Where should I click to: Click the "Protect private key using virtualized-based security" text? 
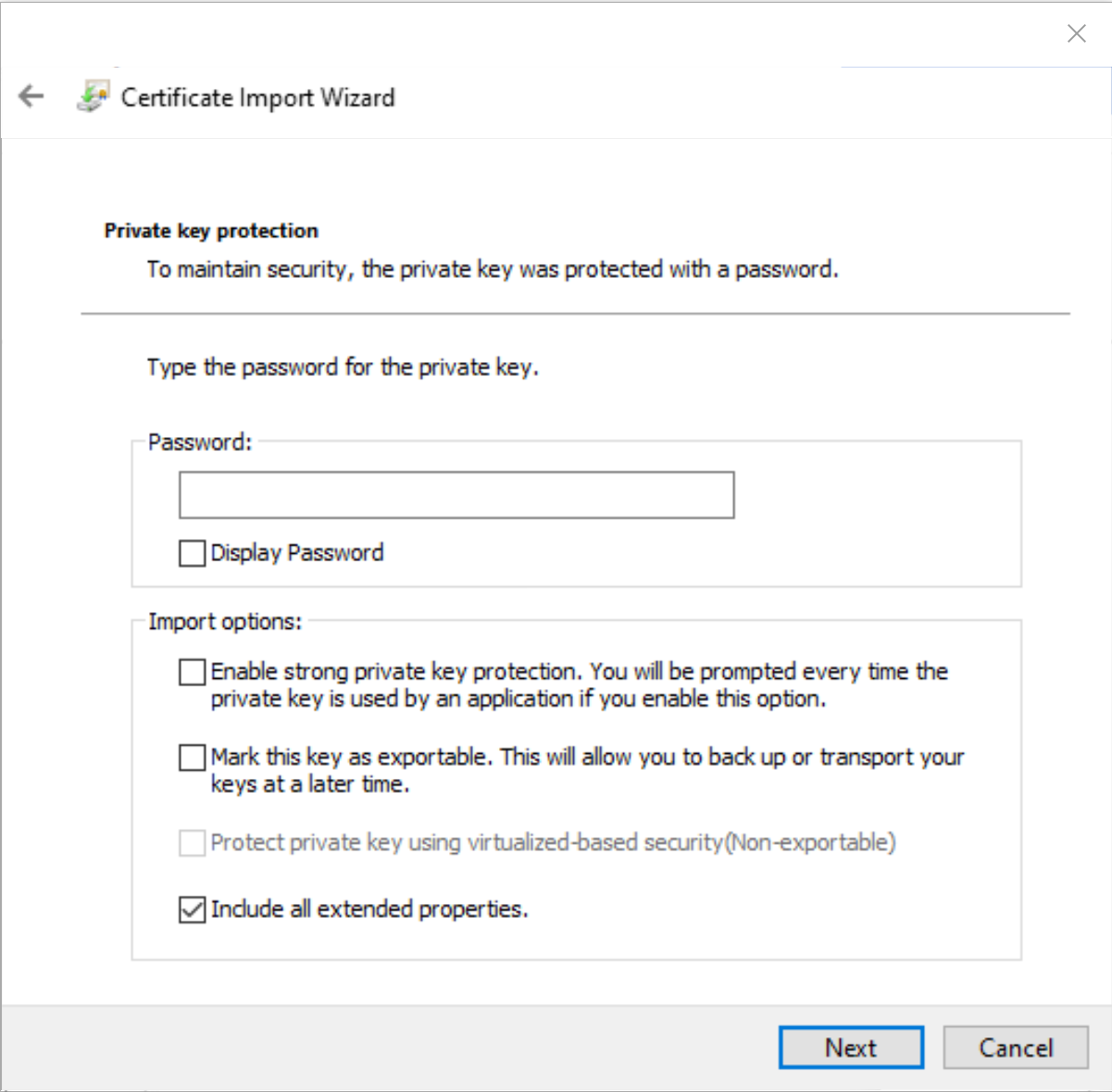pos(553,843)
